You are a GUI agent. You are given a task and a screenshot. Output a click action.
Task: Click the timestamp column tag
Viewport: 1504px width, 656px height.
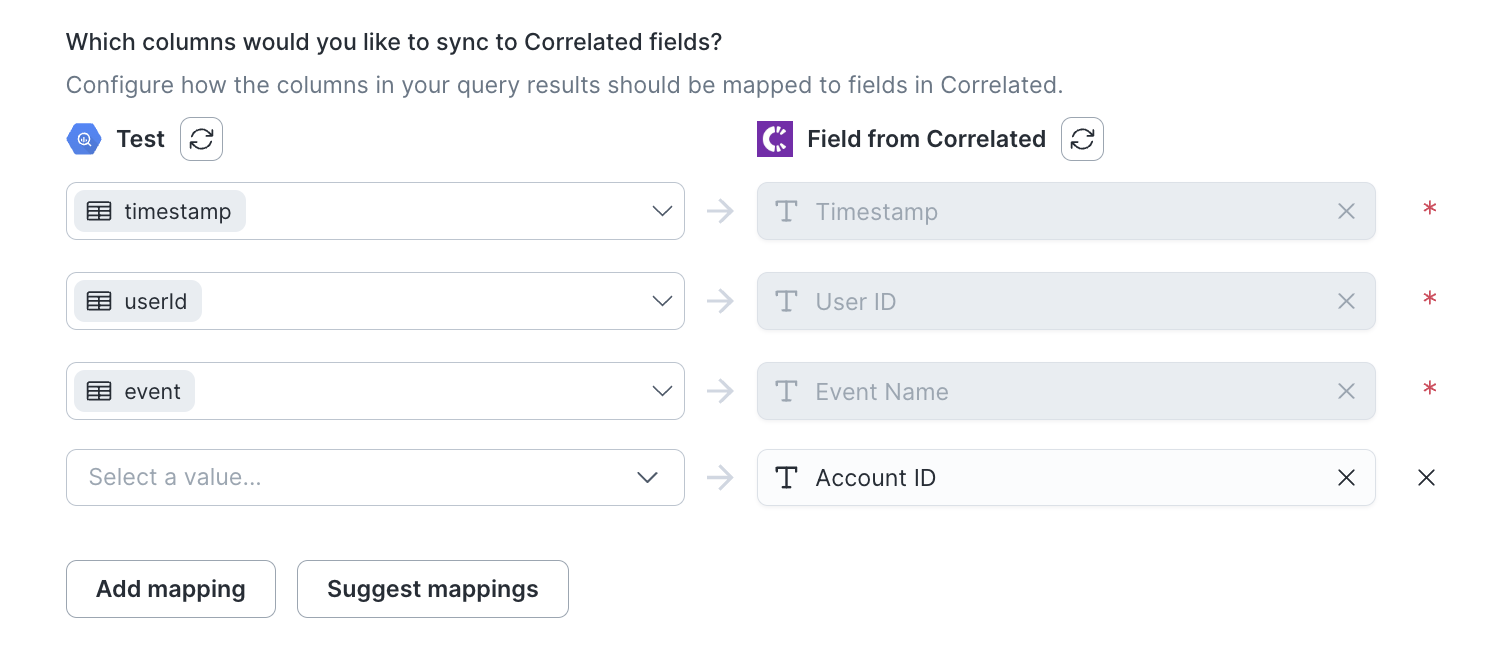(x=160, y=211)
